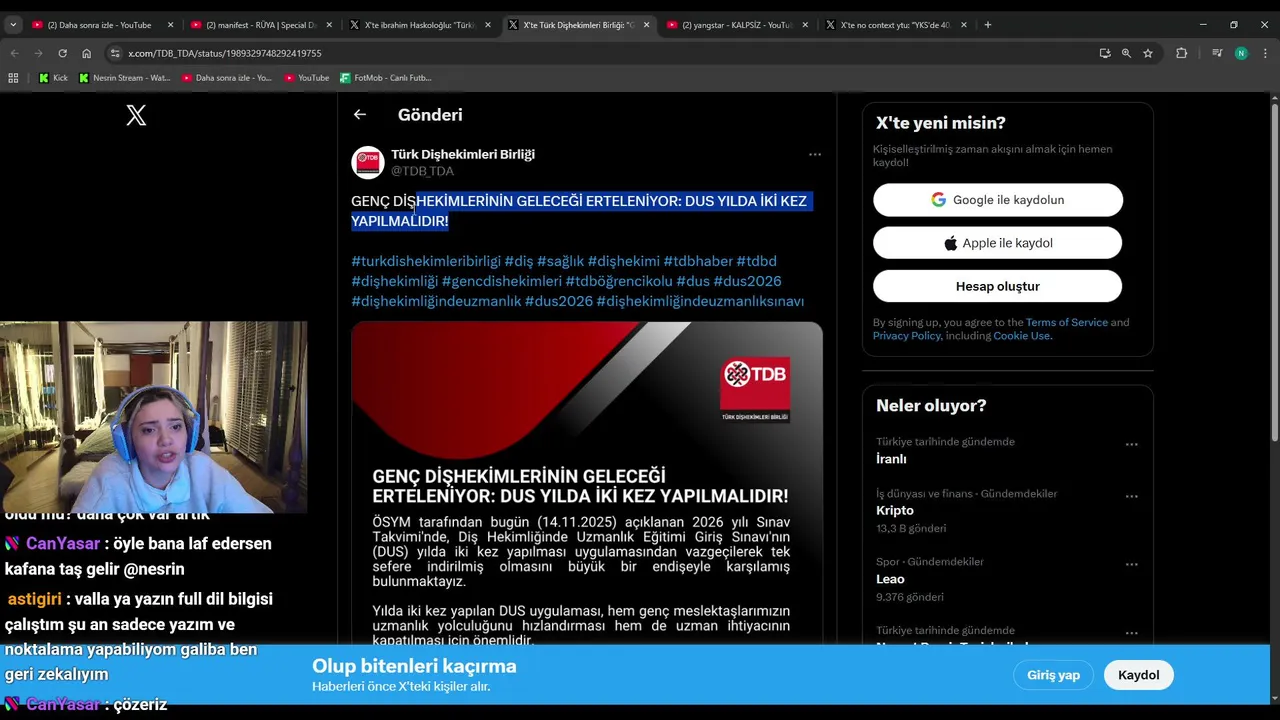The width and height of the screenshot is (1280, 720).
Task: Click the page vertical scrollbar
Action: [x=1274, y=270]
